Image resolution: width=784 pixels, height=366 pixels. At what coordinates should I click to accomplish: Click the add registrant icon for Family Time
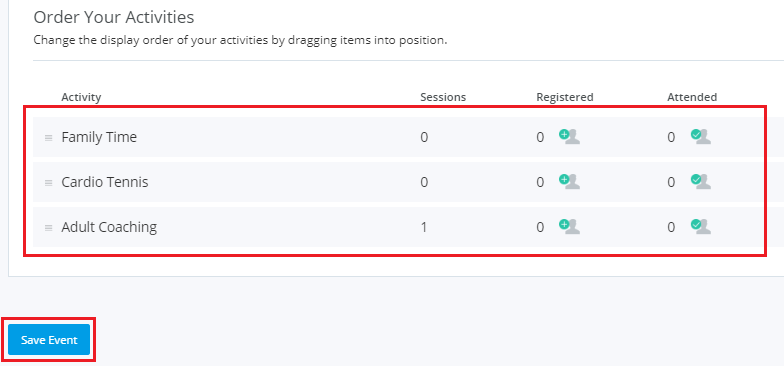(x=570, y=136)
